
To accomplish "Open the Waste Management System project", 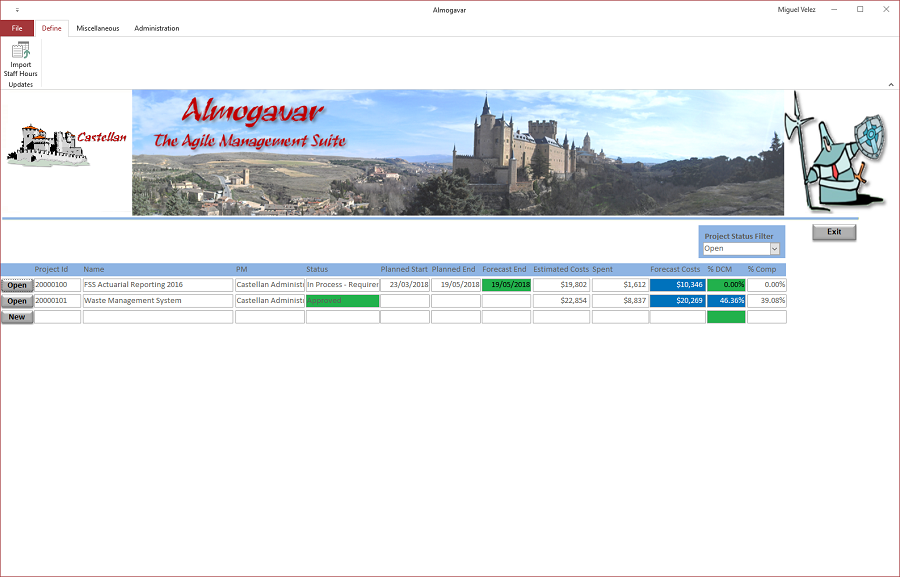I will pos(17,301).
